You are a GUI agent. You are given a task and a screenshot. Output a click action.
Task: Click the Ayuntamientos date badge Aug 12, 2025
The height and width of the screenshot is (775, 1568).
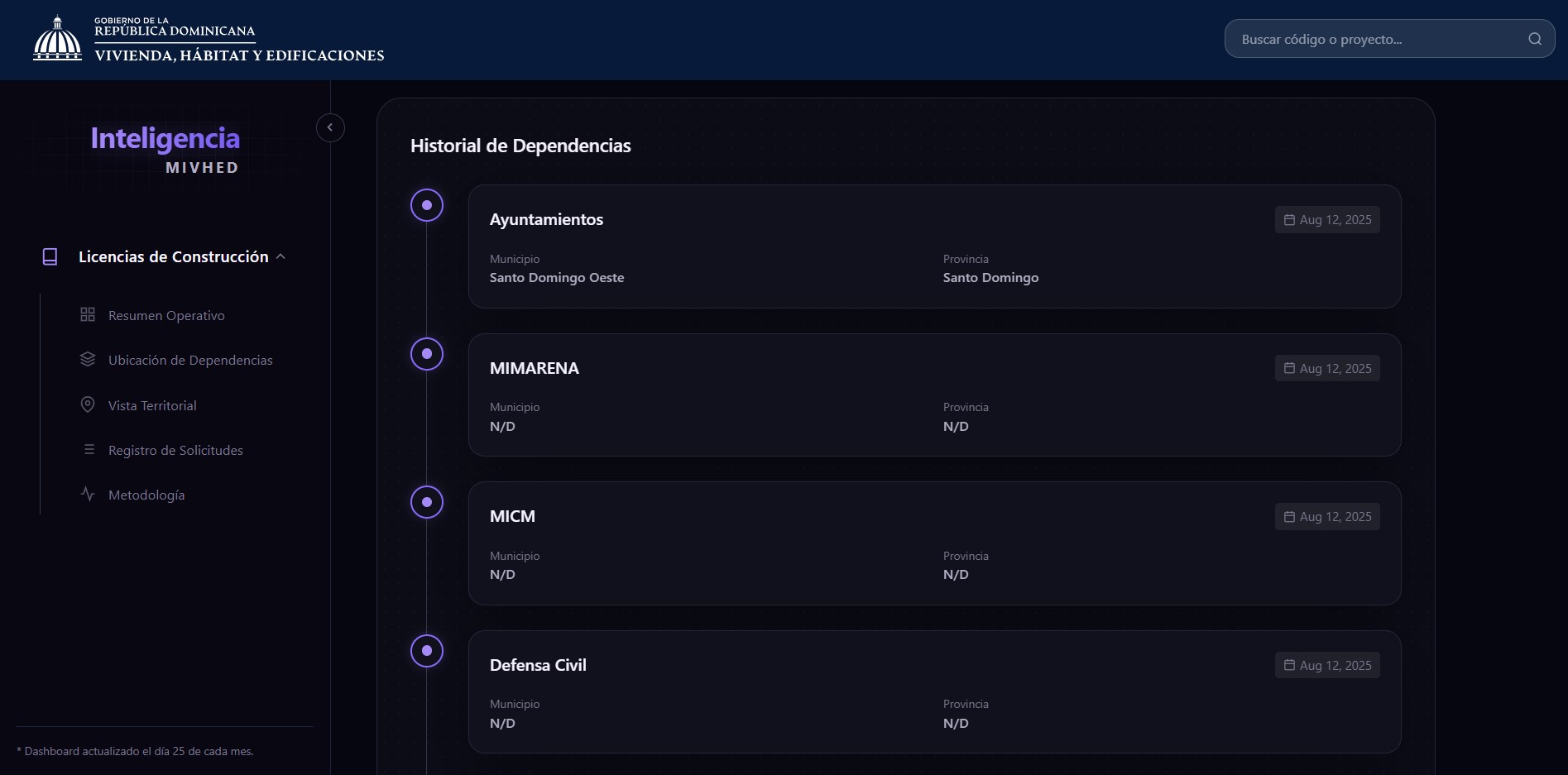pyautogui.click(x=1327, y=220)
